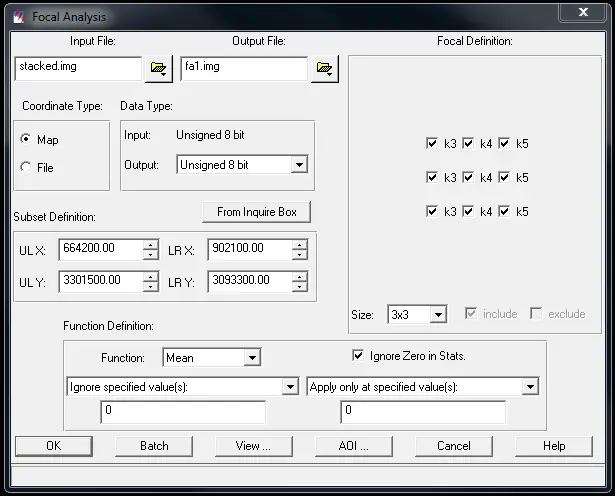Click the Input File field containing stacked.img
This screenshot has width=615, height=496.
click(x=78, y=69)
